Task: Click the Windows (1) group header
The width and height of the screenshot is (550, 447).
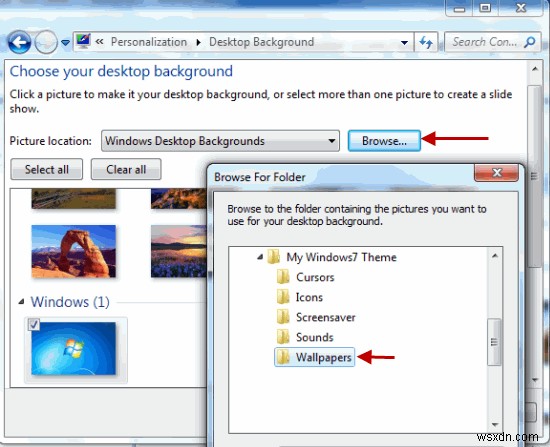Action: (70, 302)
